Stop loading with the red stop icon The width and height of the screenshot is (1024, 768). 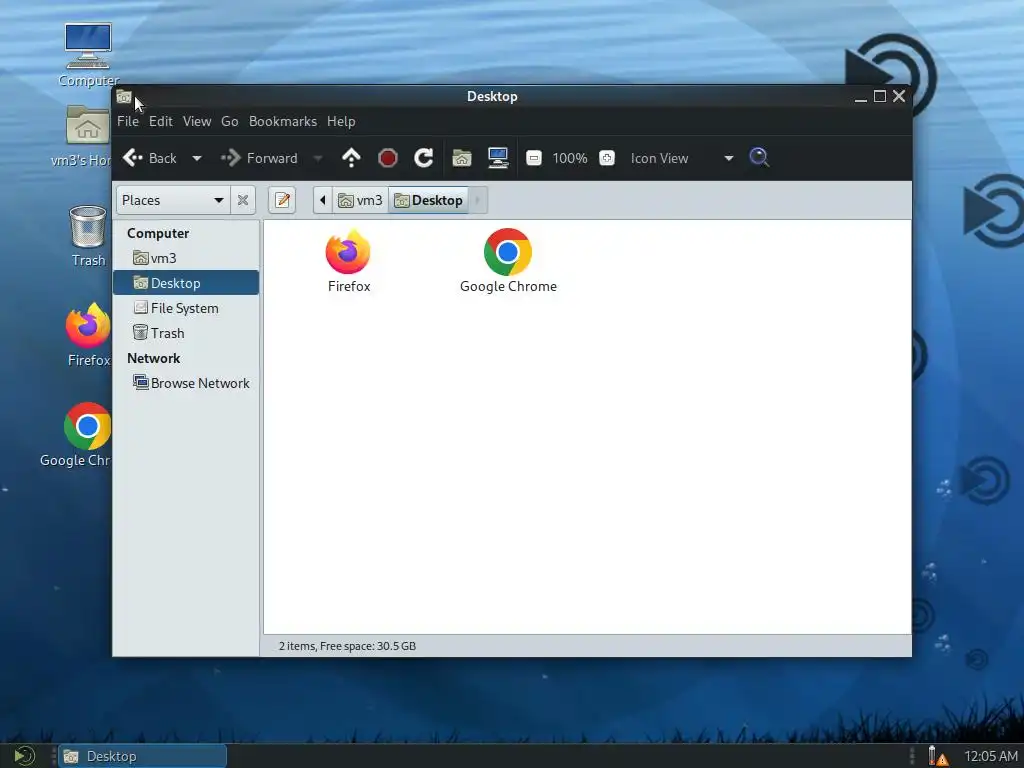point(388,158)
